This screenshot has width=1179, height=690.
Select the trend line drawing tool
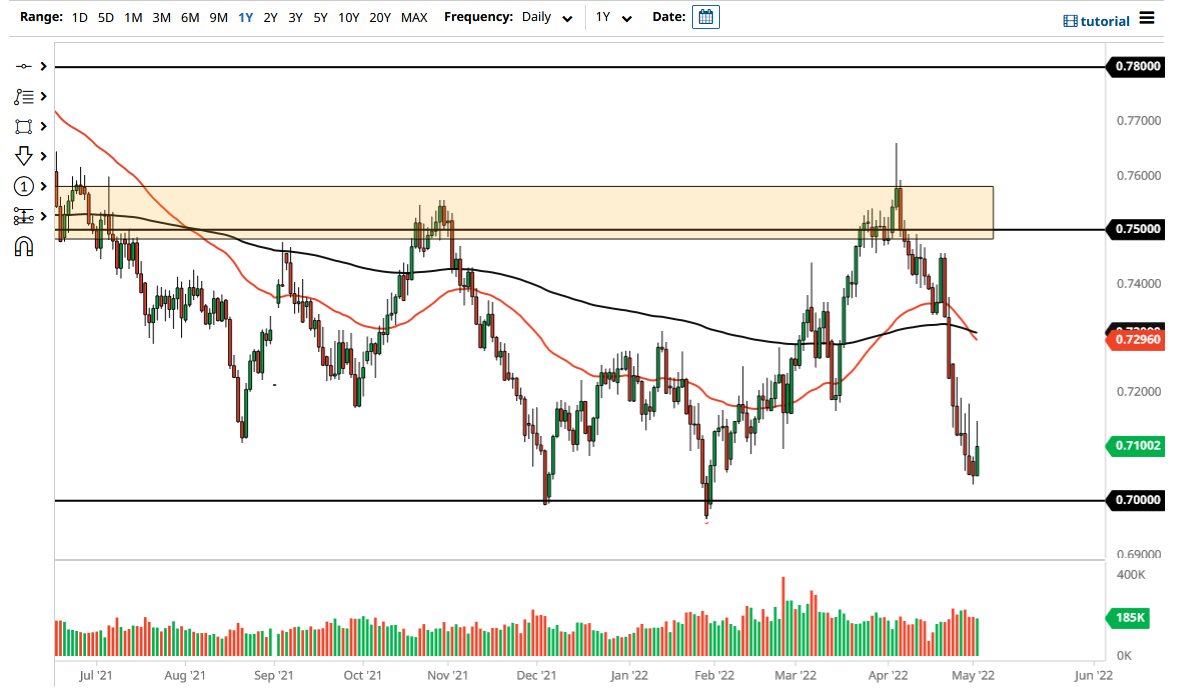[25, 66]
